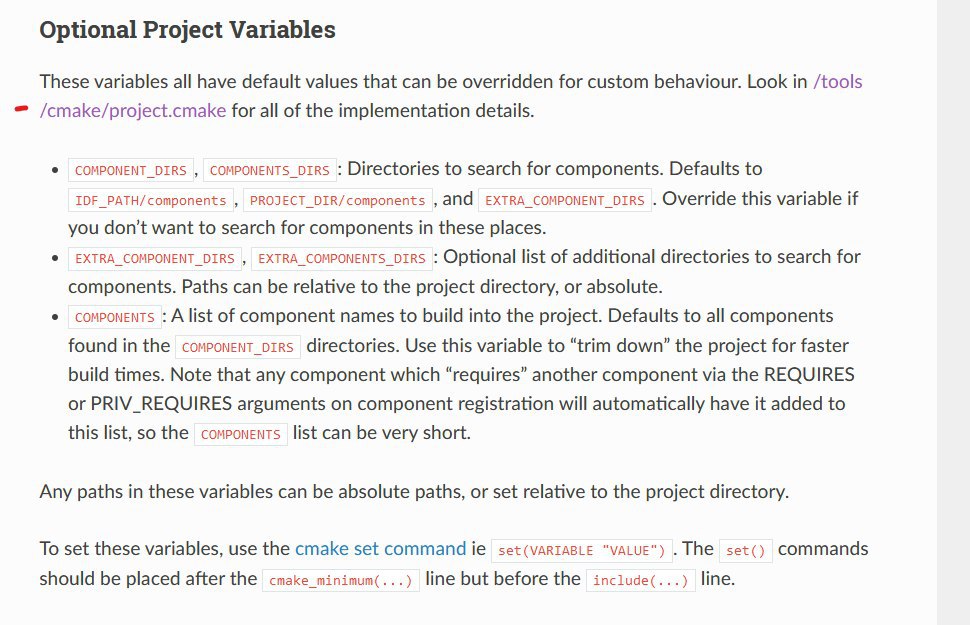
Task: Click the IDF_PATH/components code label
Action: [x=151, y=200]
